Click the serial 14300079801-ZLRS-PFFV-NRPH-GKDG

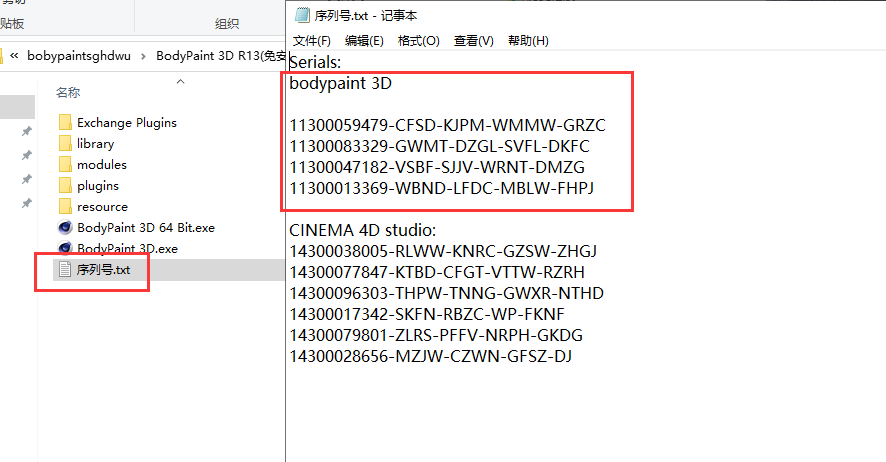coord(436,335)
